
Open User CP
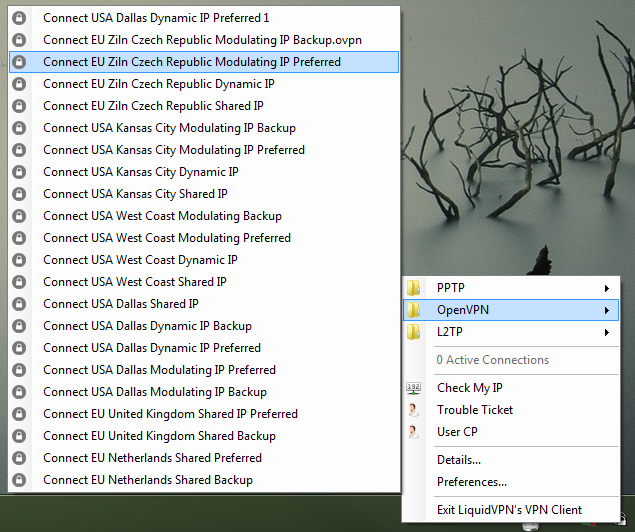coord(511,432)
